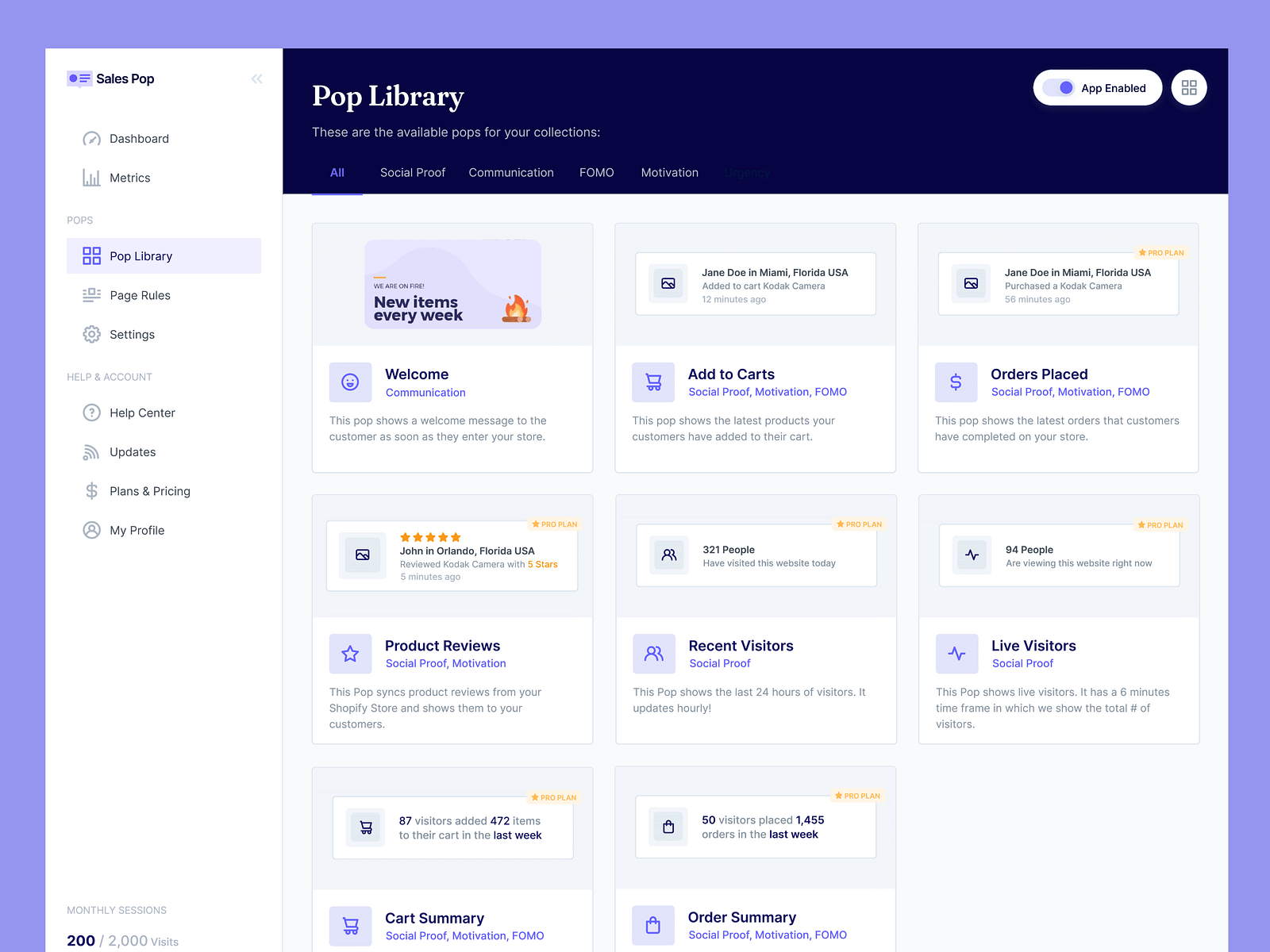Select the Dashboard compass icon in sidebar
This screenshot has width=1270, height=952.
coord(90,138)
